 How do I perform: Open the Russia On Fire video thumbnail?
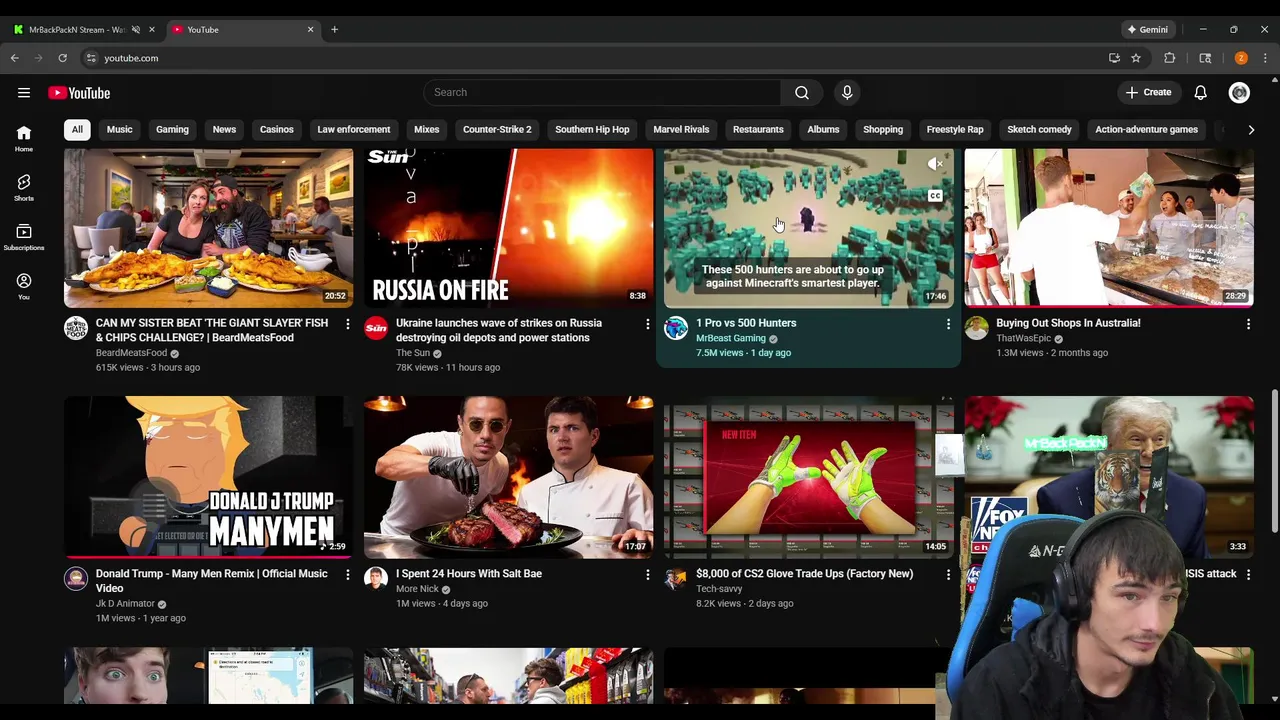point(508,227)
